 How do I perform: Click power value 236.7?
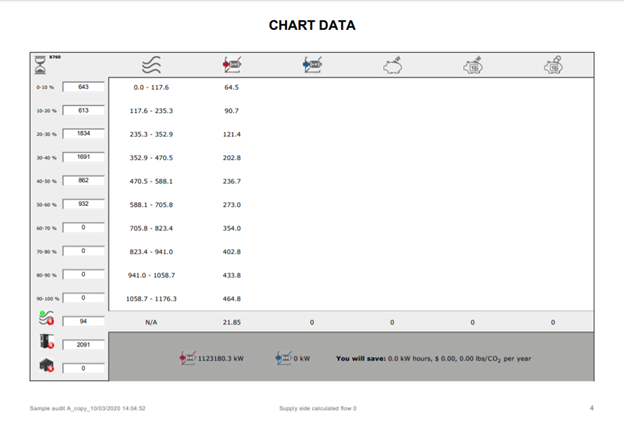pos(232,181)
